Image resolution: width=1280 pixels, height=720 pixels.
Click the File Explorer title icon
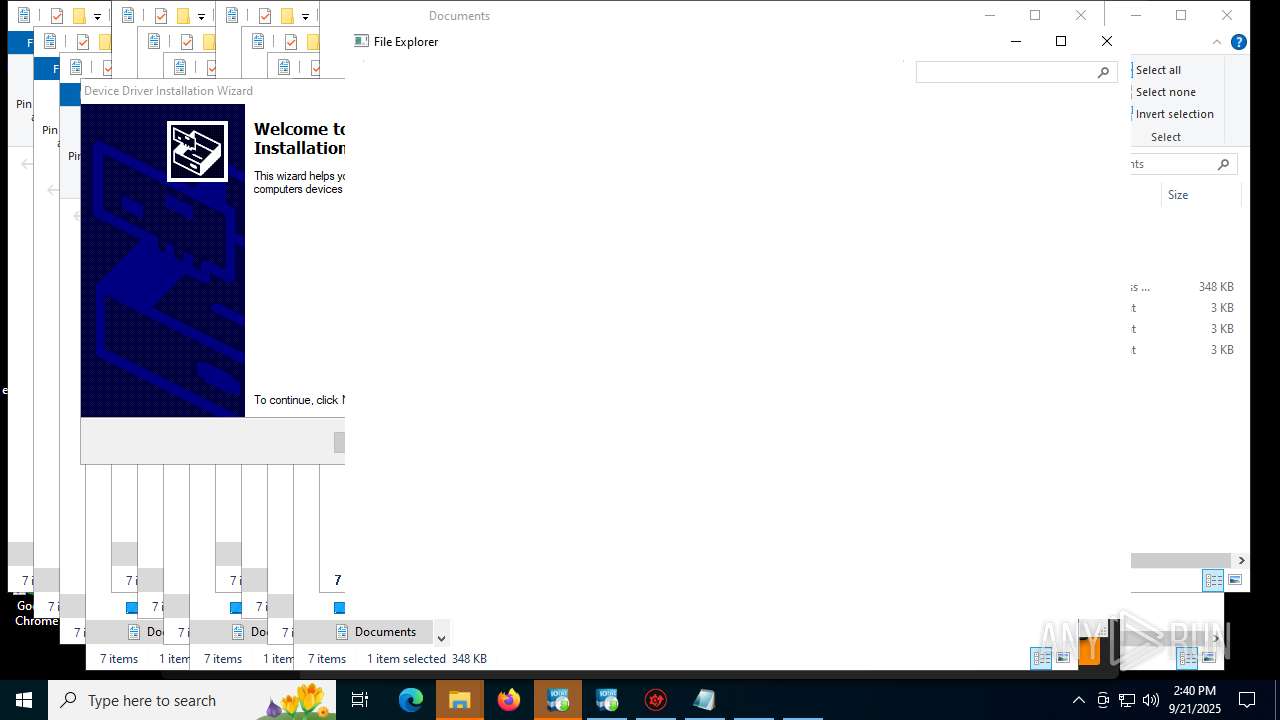(x=362, y=41)
